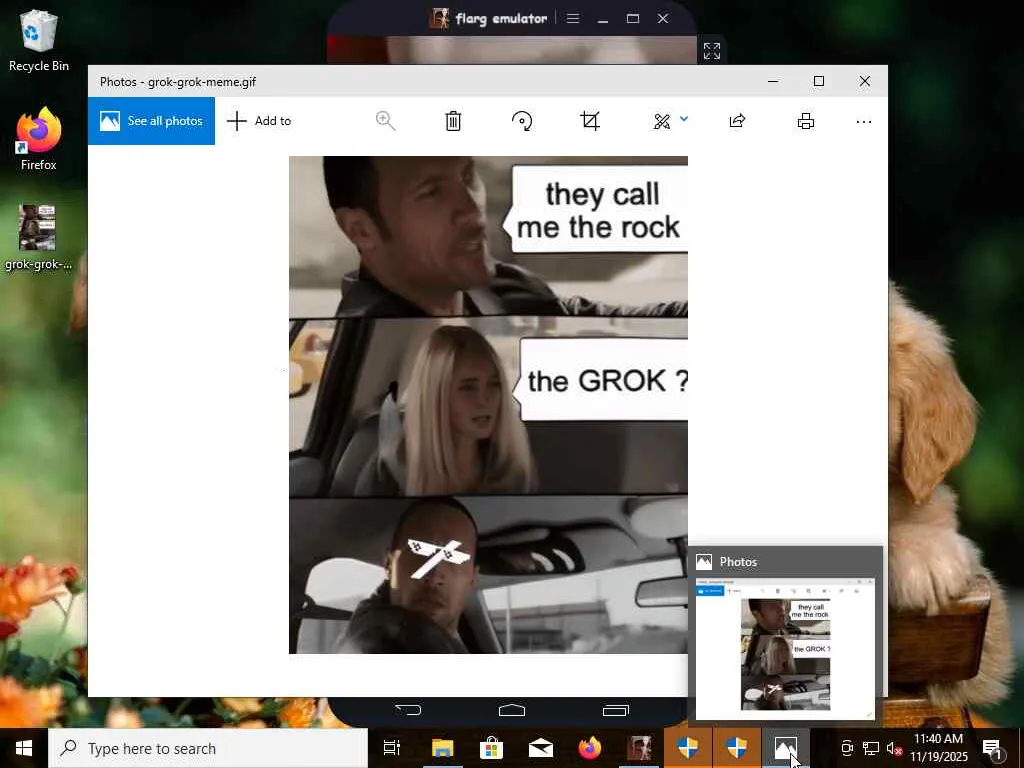1024x768 pixels.
Task: Maximize the Photos window
Action: pyautogui.click(x=819, y=81)
